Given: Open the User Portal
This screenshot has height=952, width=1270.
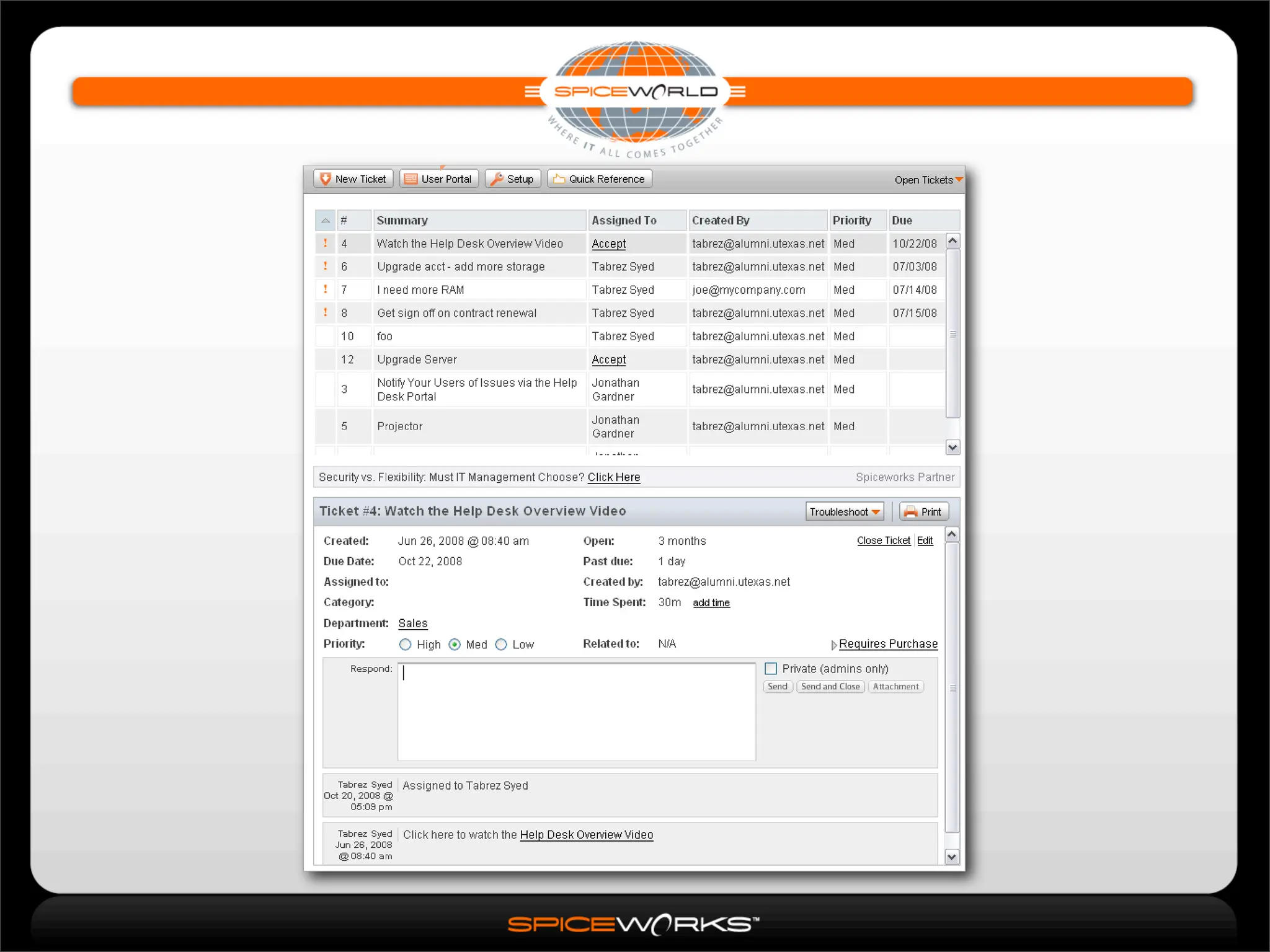Looking at the screenshot, I should coord(438,179).
